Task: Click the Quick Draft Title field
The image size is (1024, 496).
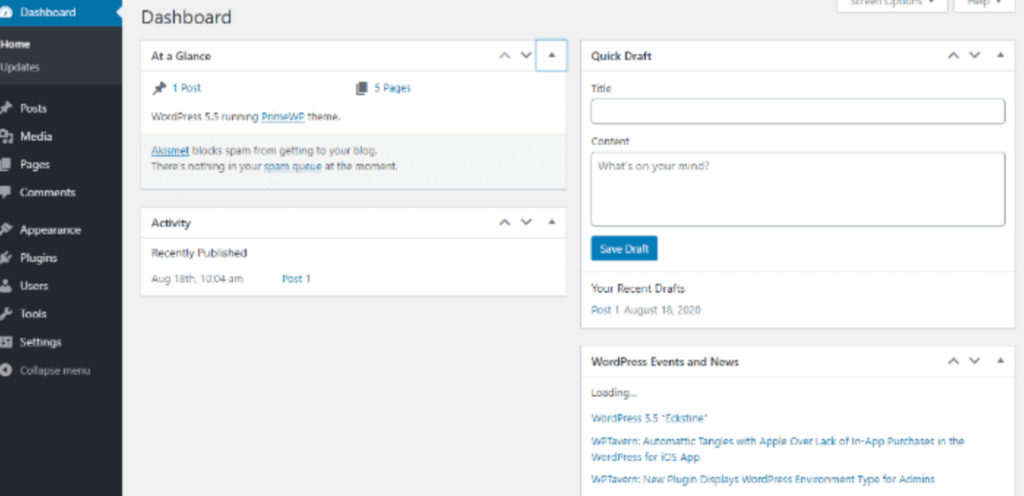Action: (797, 111)
